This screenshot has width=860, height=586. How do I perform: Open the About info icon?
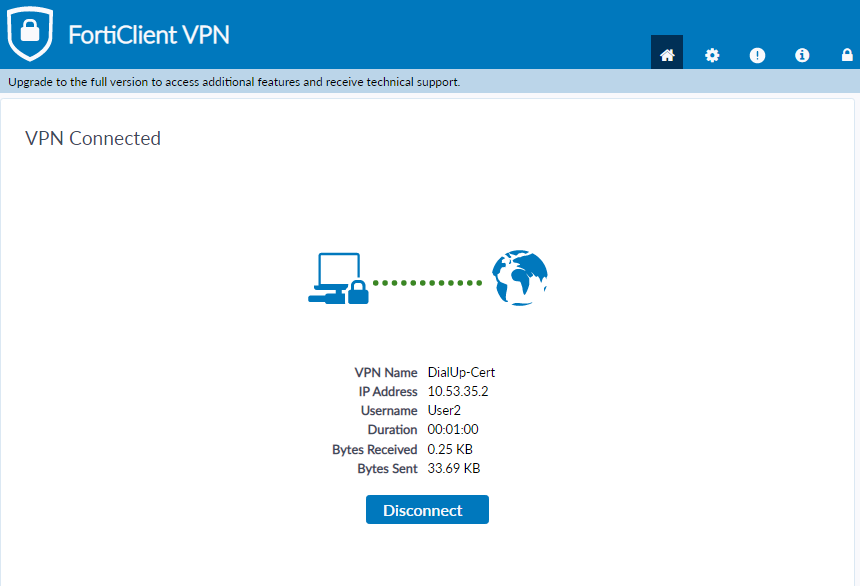[802, 55]
